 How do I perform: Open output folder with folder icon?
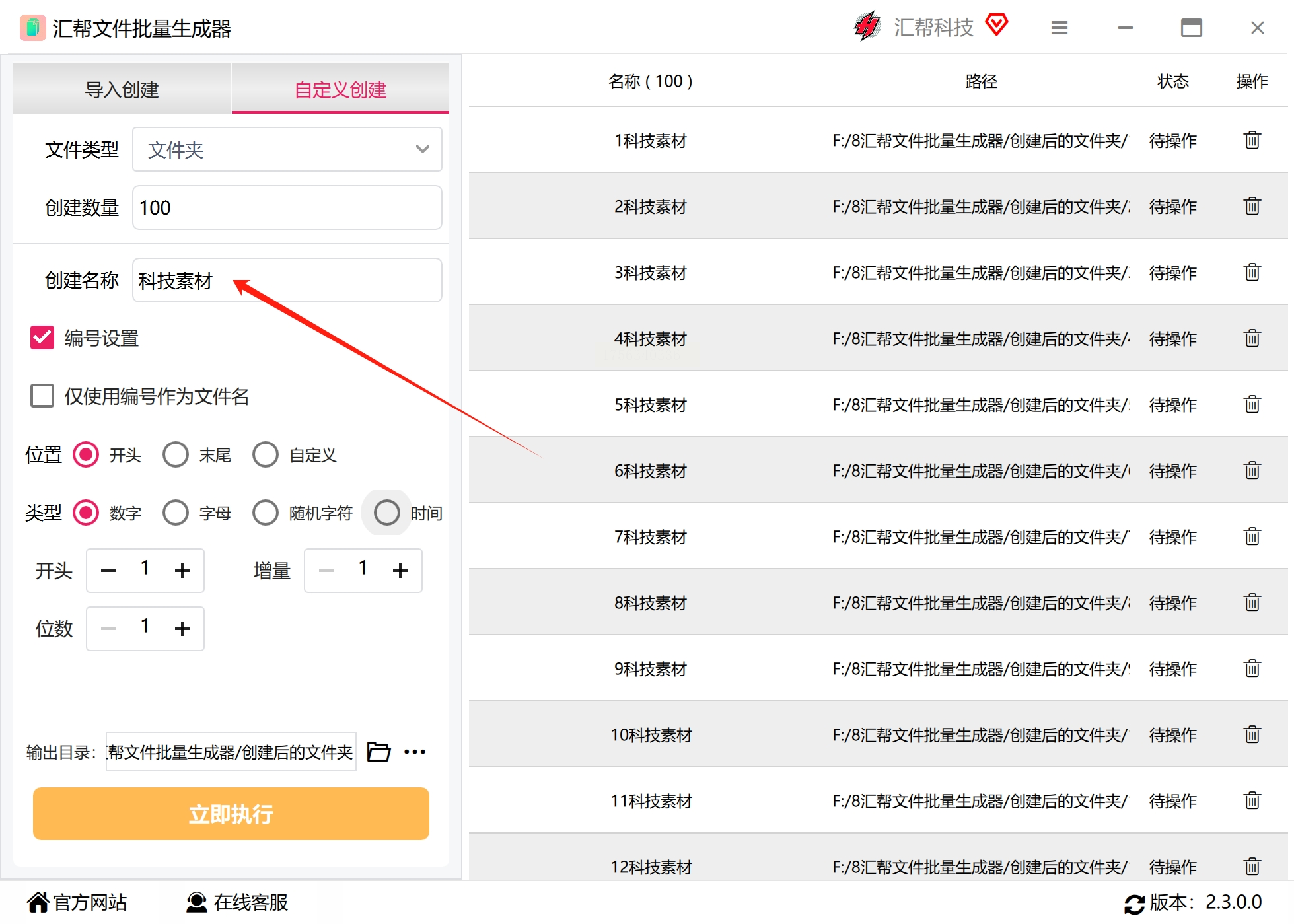point(378,752)
